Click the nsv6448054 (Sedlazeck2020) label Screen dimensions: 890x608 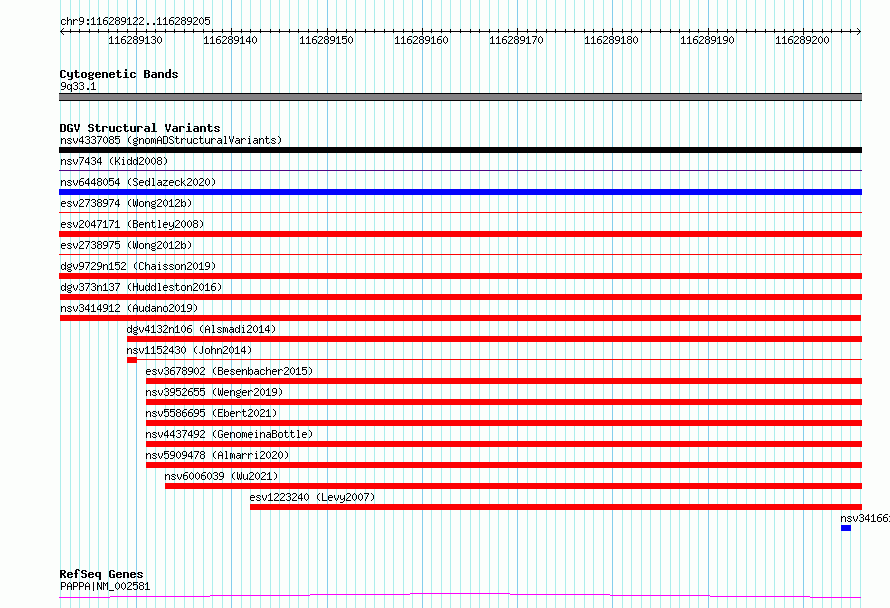(138, 182)
